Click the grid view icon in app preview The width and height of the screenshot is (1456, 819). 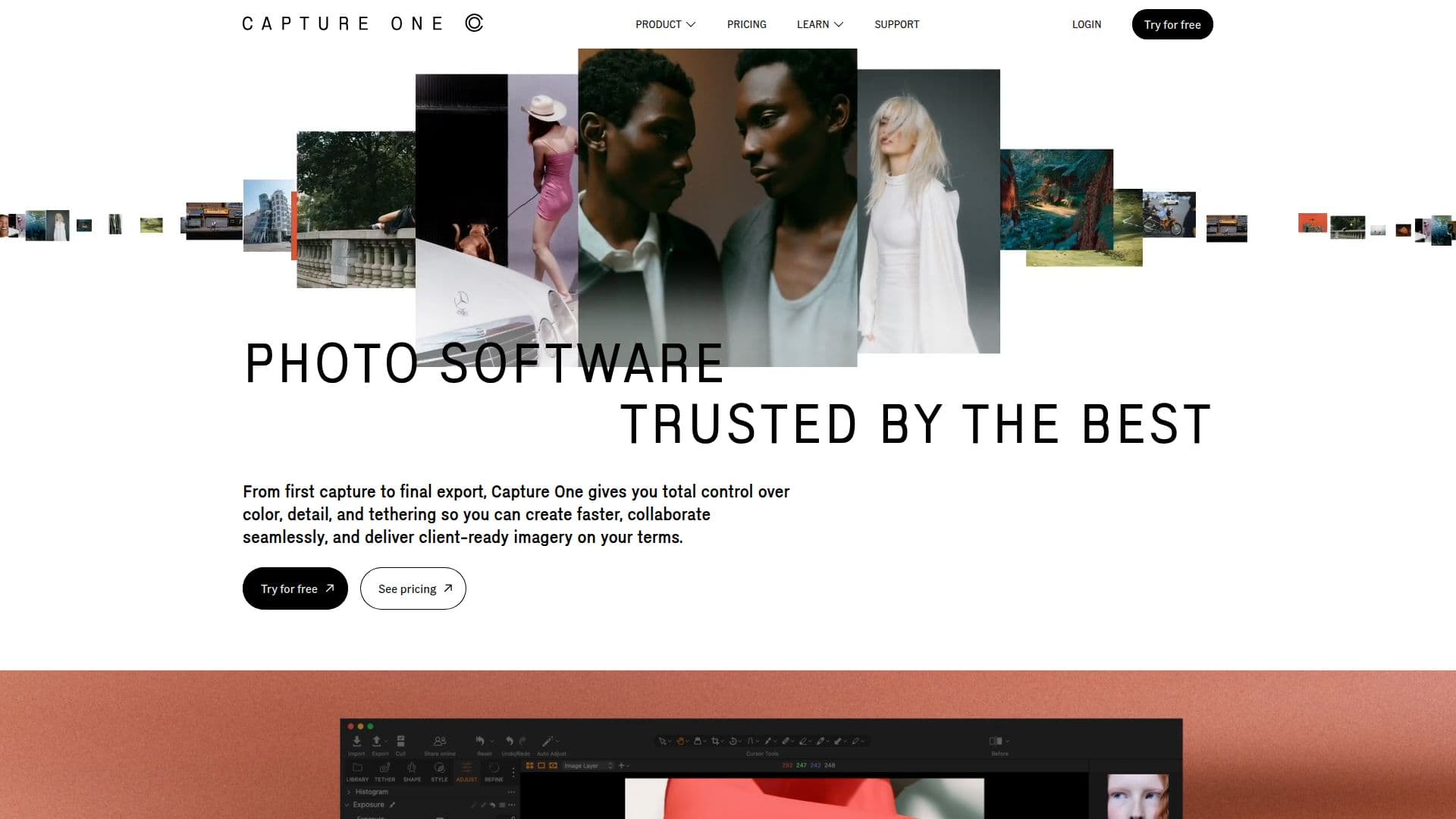click(x=529, y=766)
